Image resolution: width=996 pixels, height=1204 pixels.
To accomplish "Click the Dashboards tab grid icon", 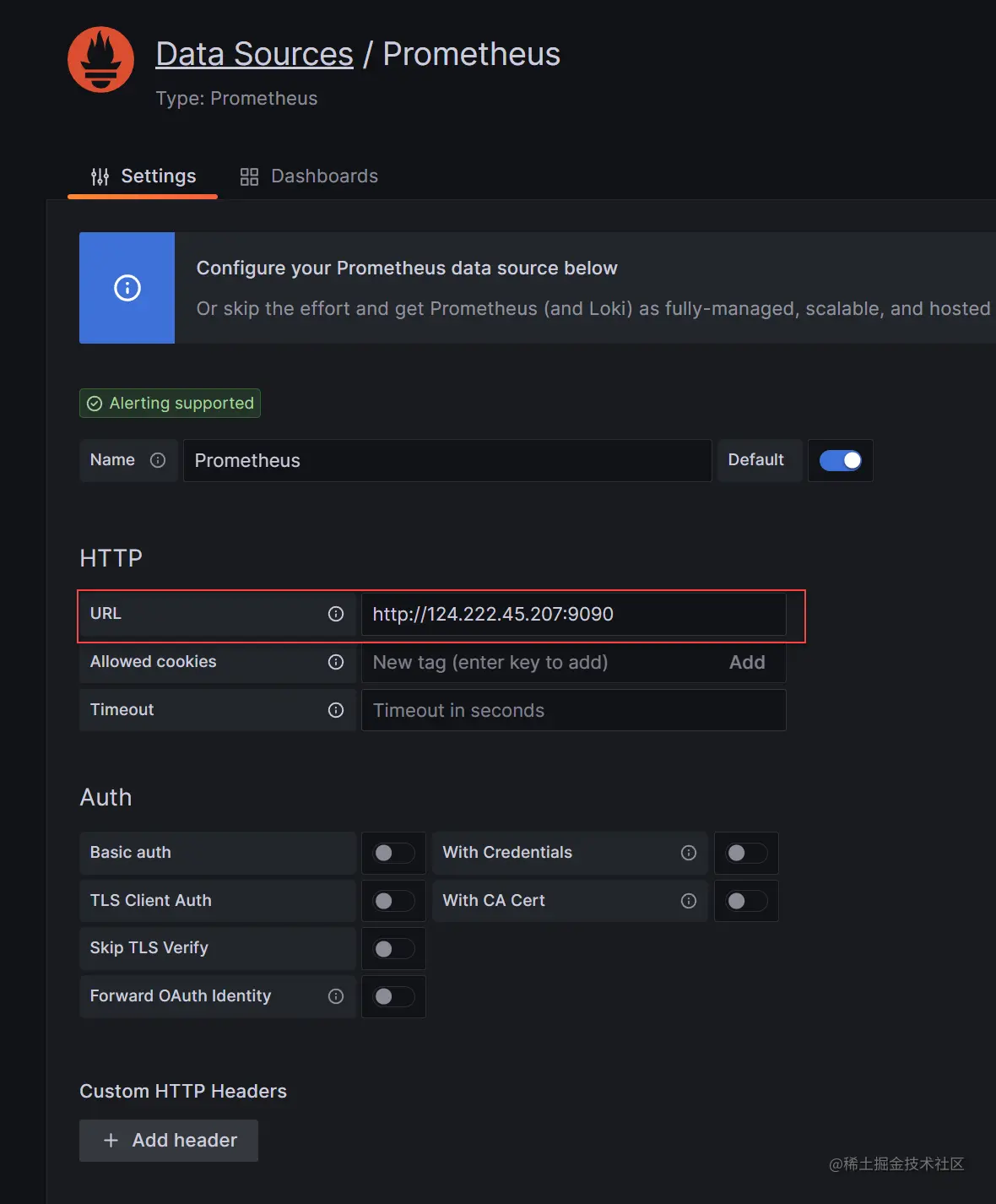I will 249,176.
